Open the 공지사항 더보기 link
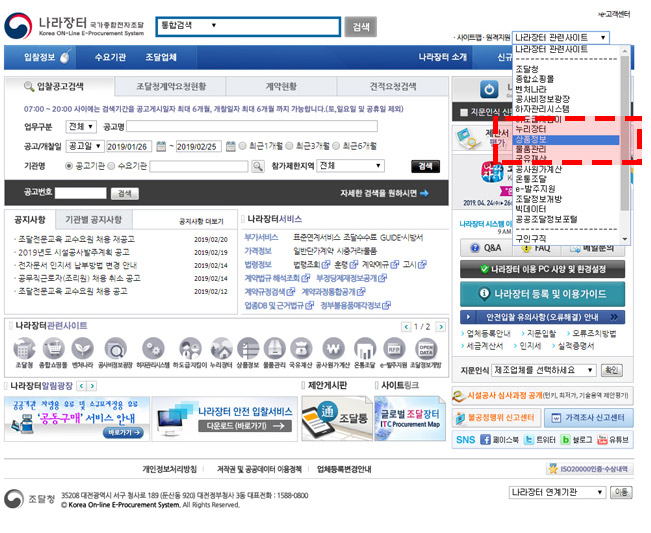The width and height of the screenshot is (651, 533). coord(201,222)
